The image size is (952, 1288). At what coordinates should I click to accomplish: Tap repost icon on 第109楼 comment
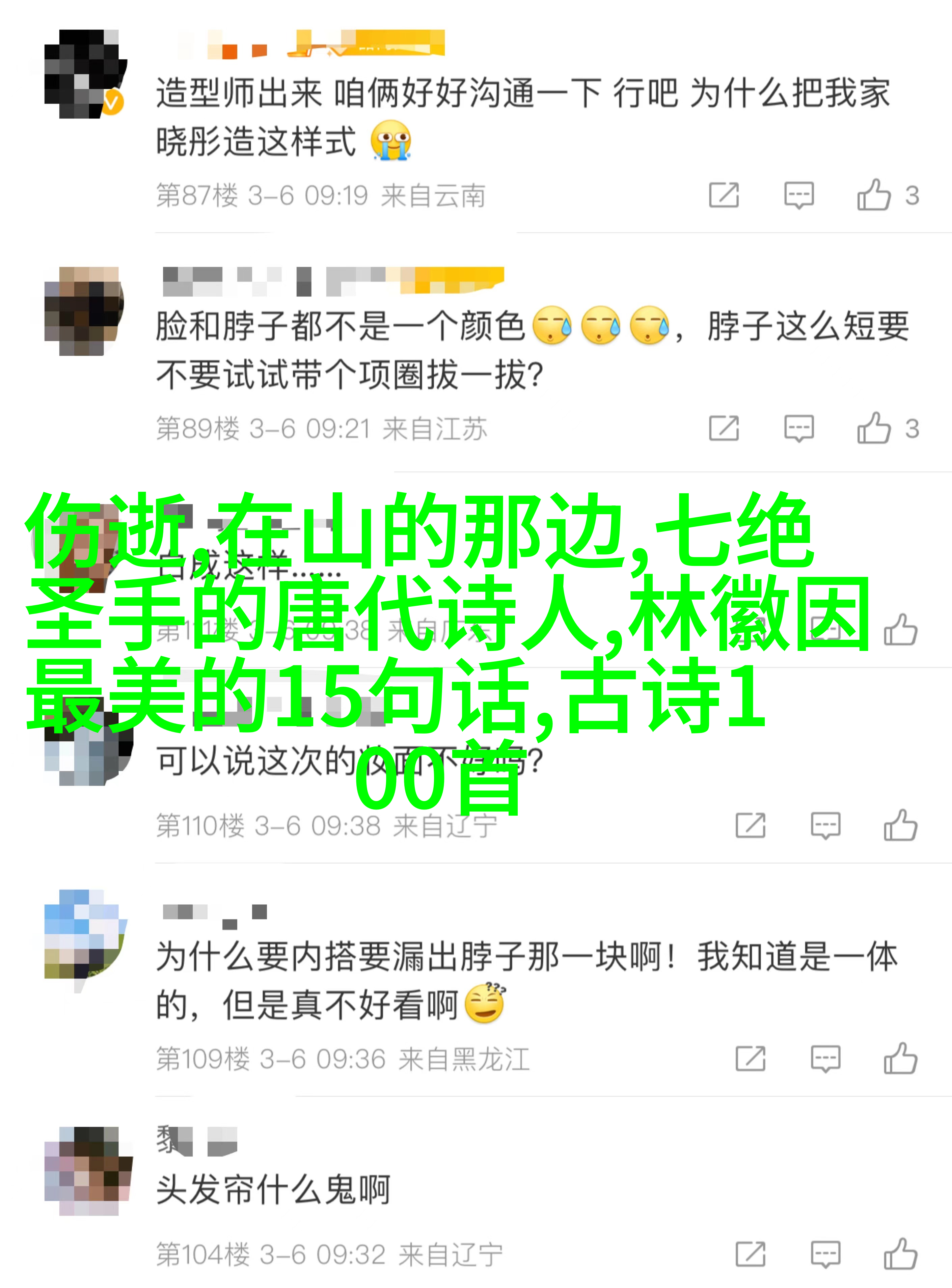pyautogui.click(x=750, y=1059)
